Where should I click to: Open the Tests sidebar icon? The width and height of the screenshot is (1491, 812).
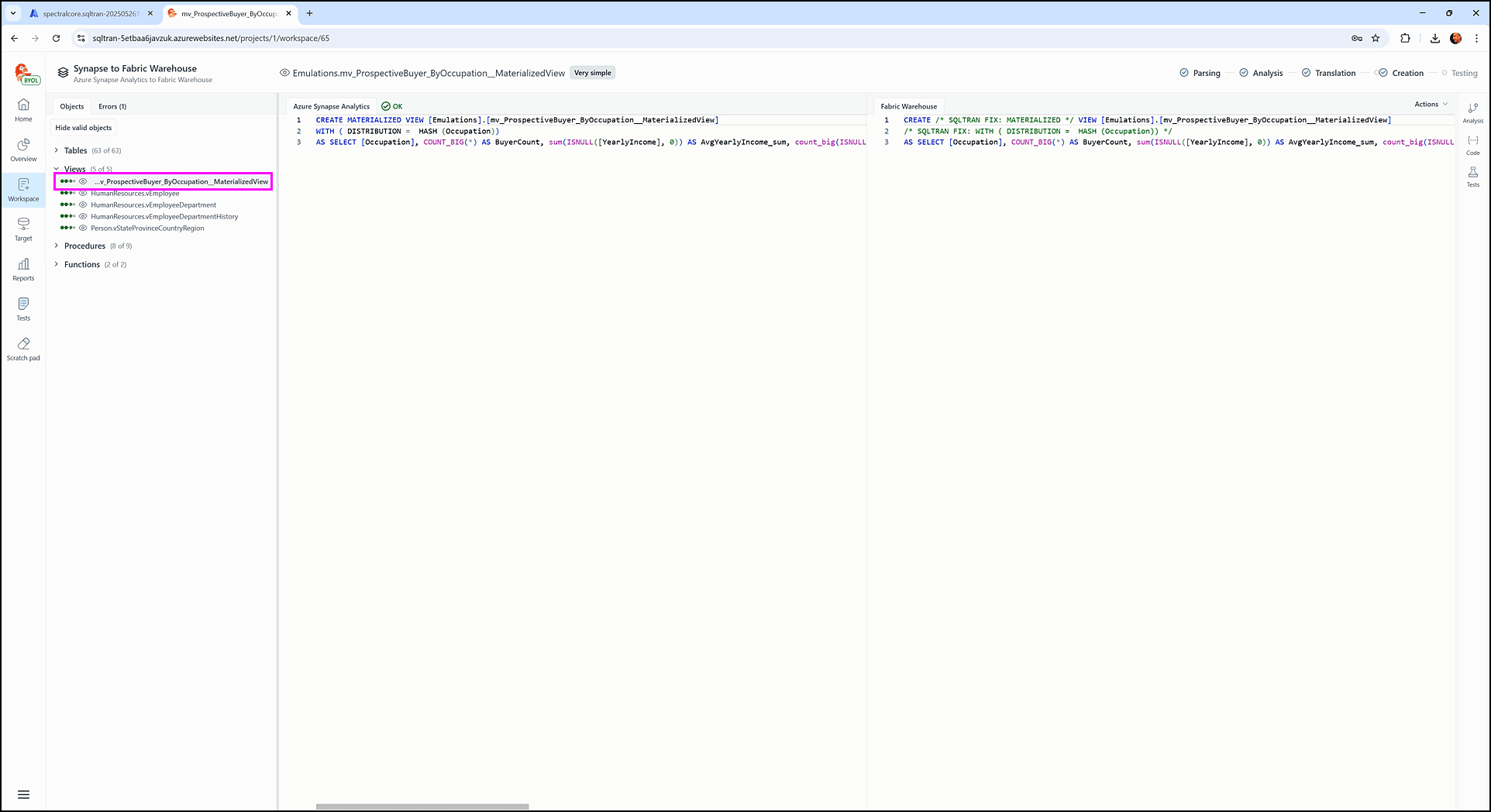(x=23, y=309)
